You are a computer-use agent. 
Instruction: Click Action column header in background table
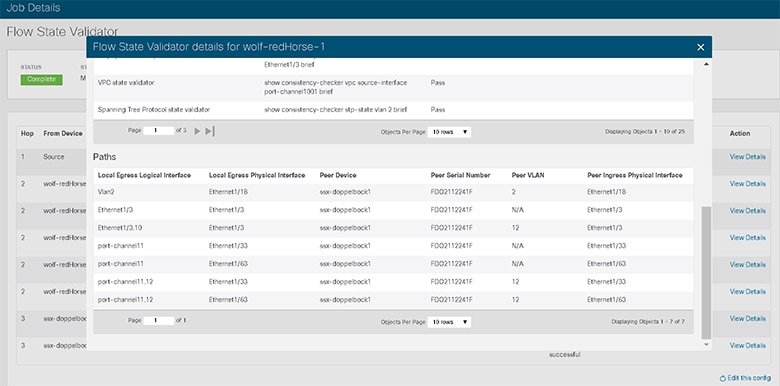click(x=740, y=133)
